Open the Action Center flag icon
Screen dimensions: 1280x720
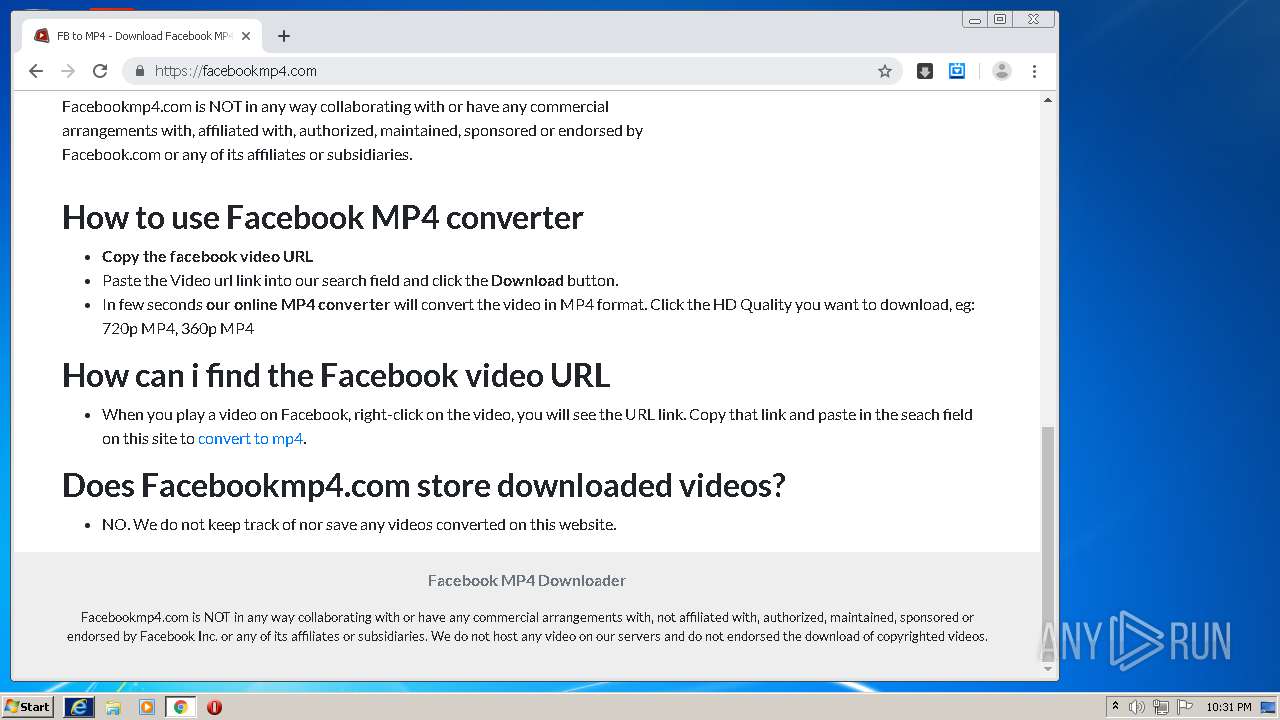(1185, 707)
